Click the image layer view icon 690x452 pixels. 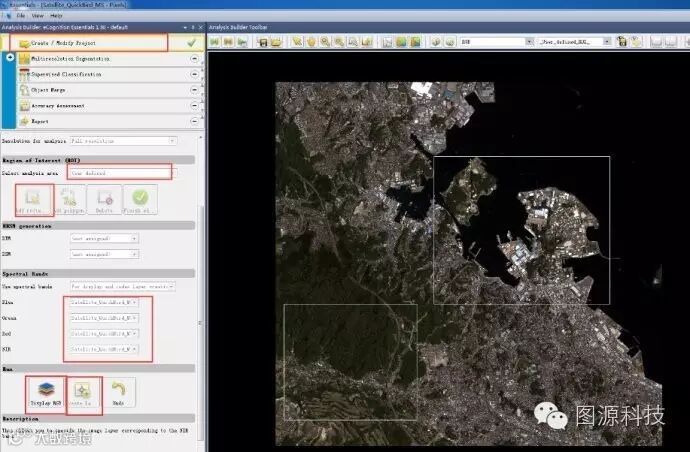(387, 42)
